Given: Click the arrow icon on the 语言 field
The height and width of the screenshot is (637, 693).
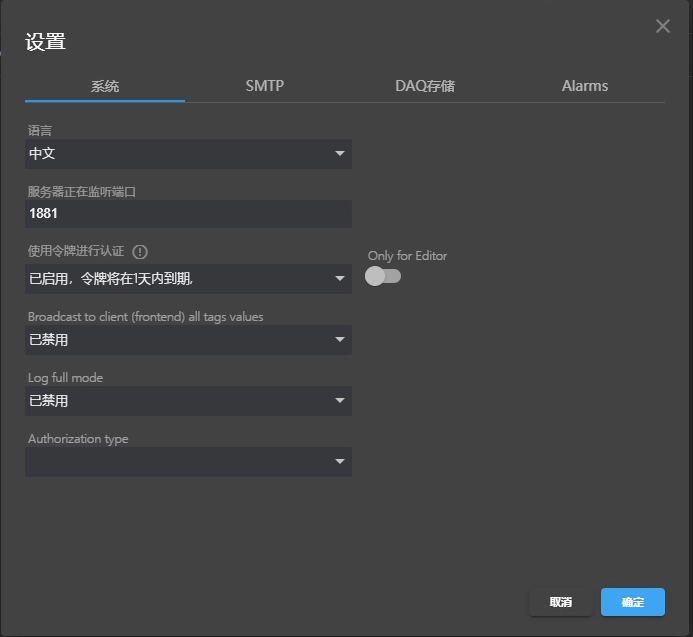Looking at the screenshot, I should point(340,154).
